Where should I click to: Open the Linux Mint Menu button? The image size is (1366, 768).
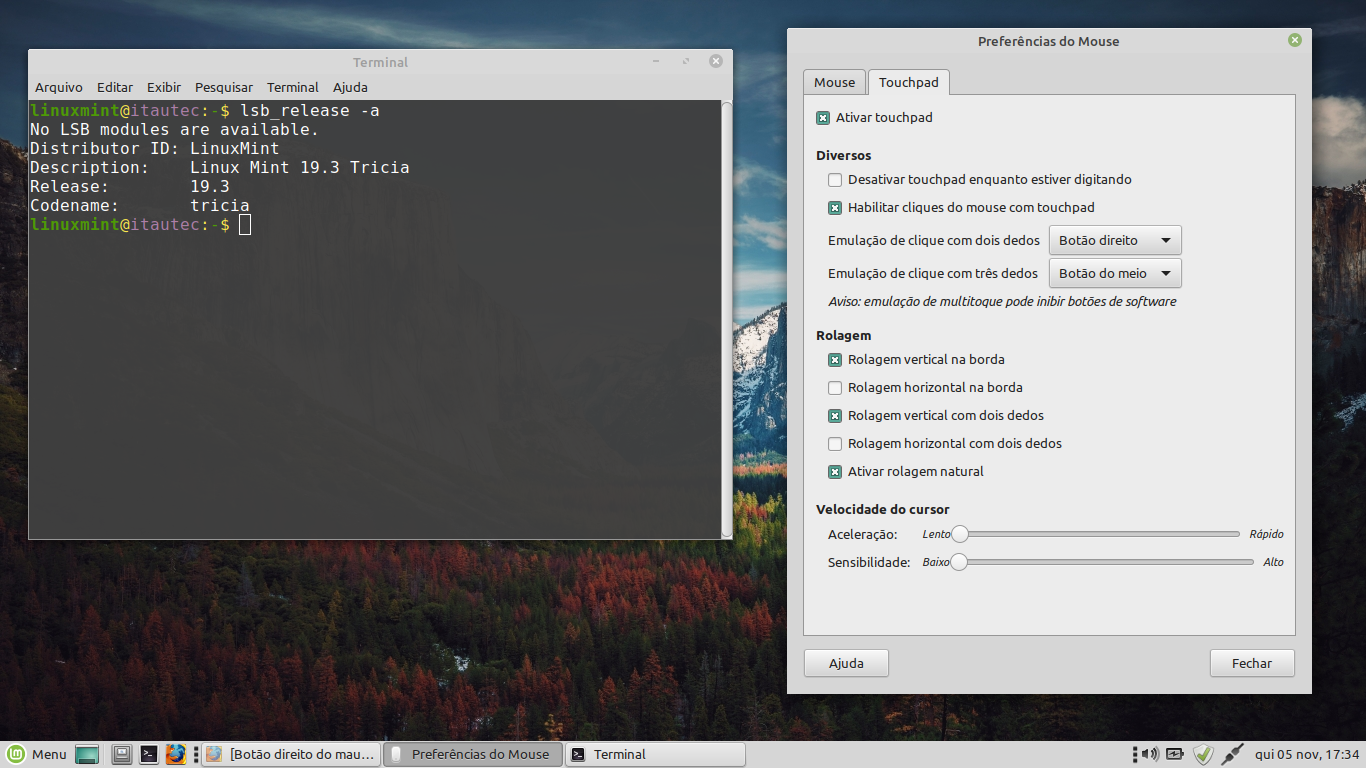pos(37,754)
